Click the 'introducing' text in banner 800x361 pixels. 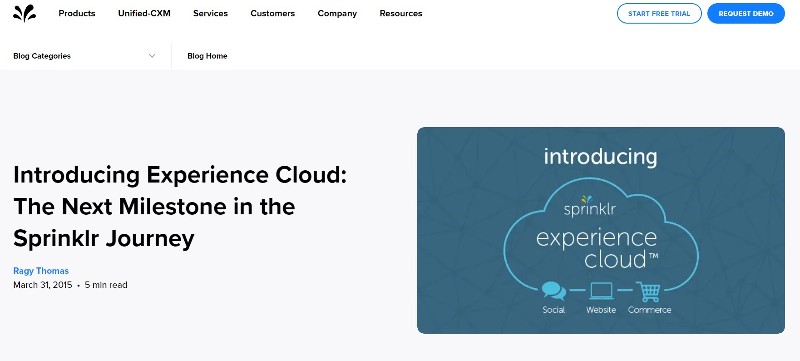tap(601, 157)
